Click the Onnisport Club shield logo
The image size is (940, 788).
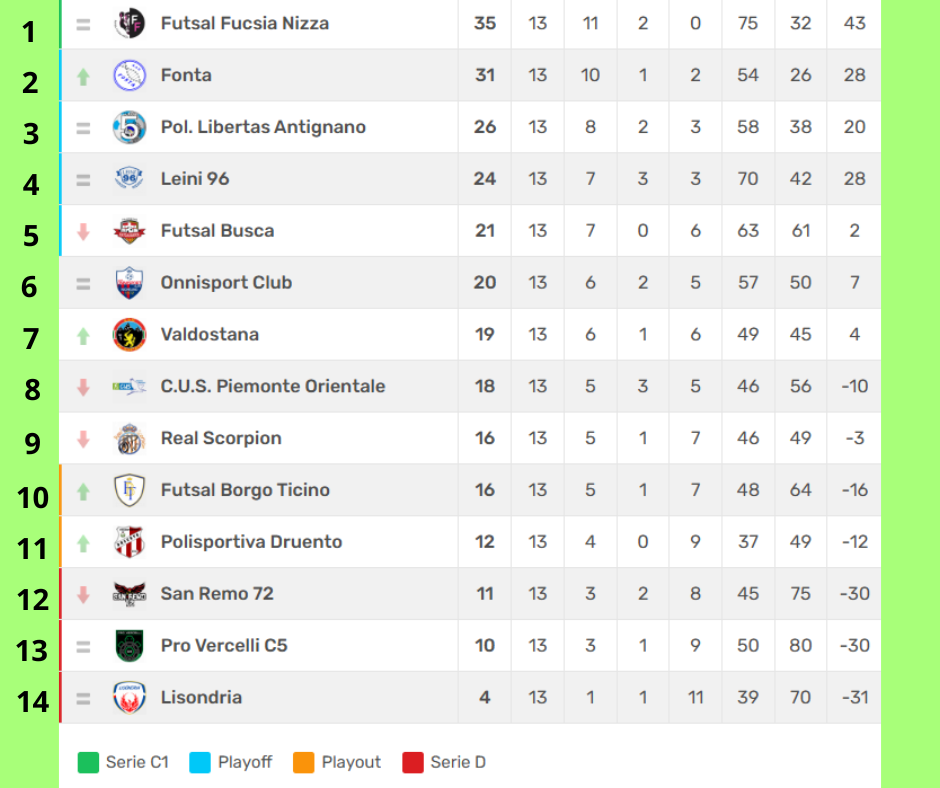click(129, 282)
